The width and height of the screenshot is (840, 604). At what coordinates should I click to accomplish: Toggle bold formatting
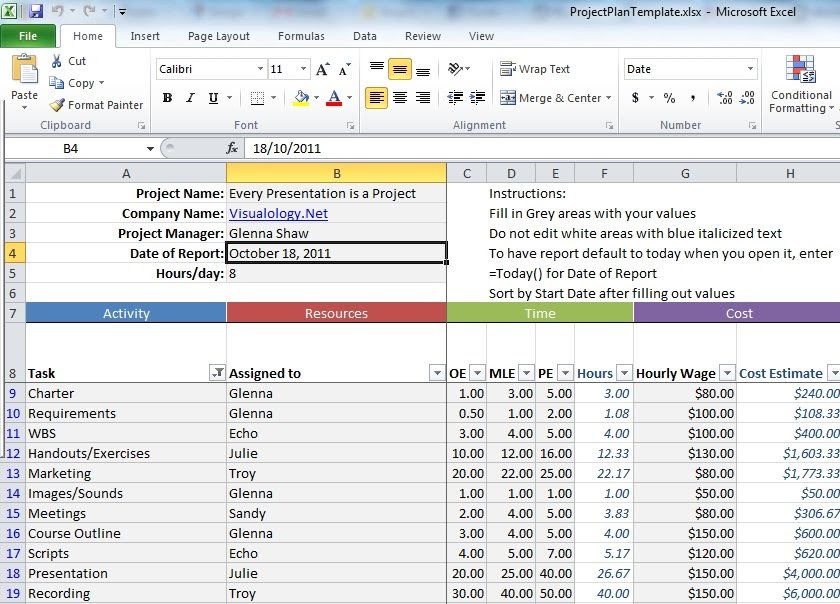coord(168,96)
